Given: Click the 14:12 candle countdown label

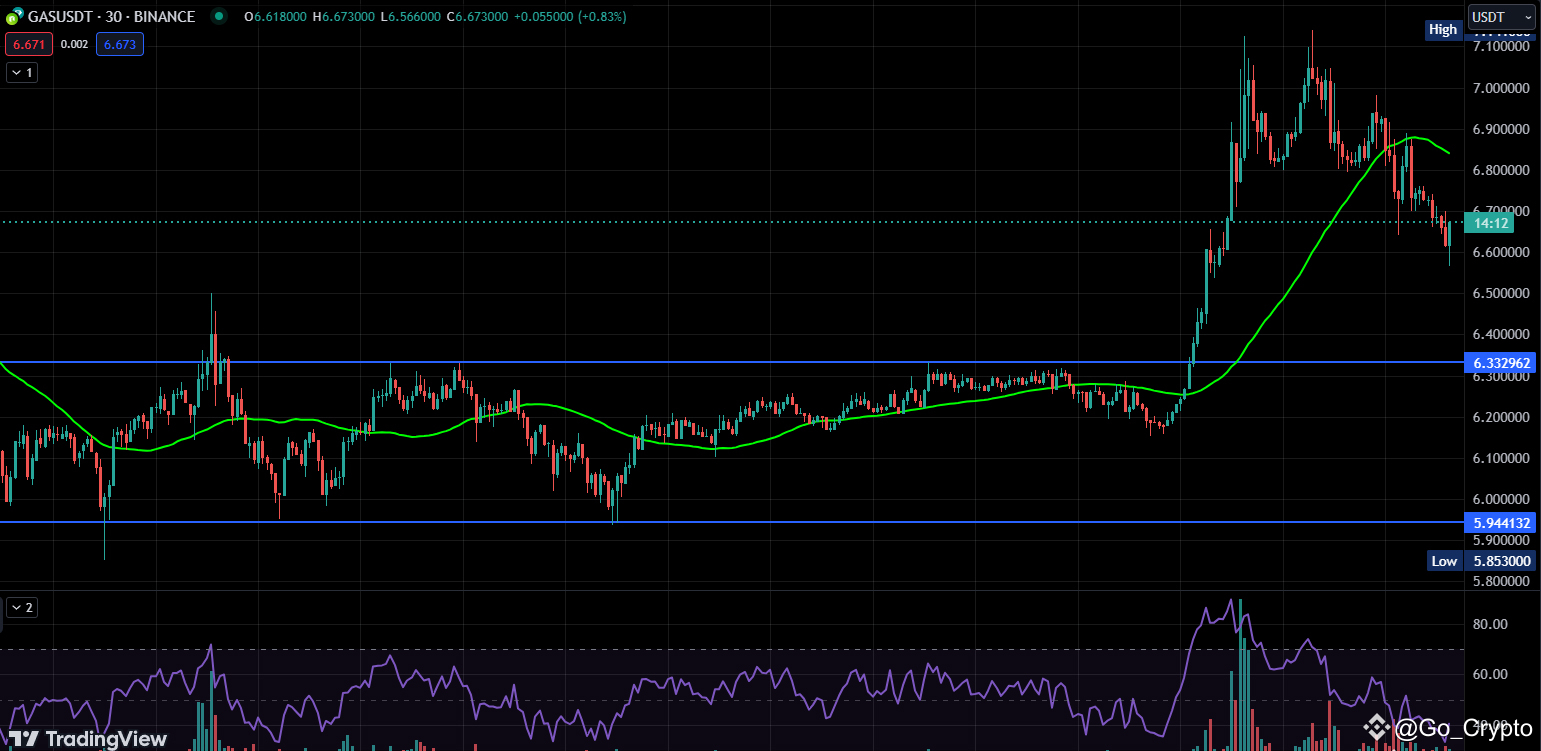Looking at the screenshot, I should pyautogui.click(x=1489, y=223).
